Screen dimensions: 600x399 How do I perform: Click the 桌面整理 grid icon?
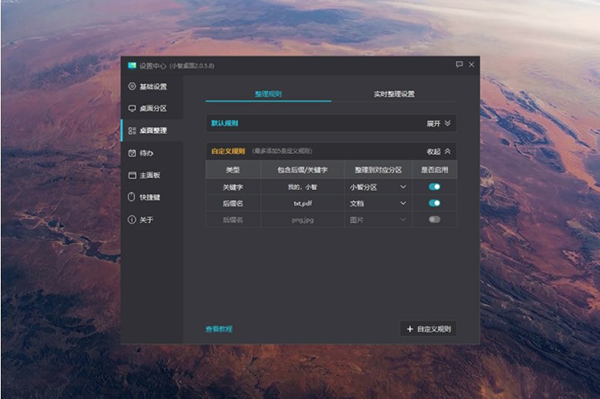click(x=132, y=131)
